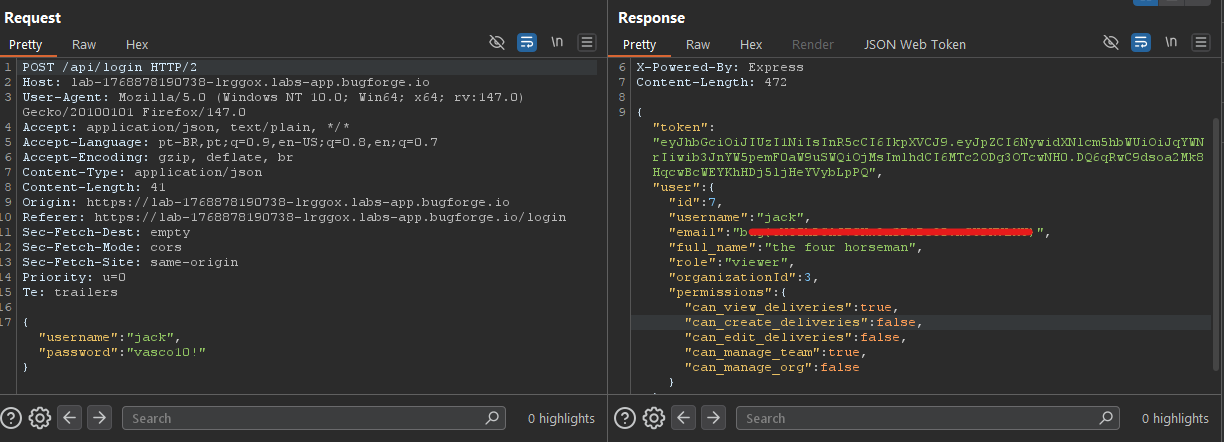Switch Response view to Raw tab
Screen dimensions: 1224x442
pos(698,44)
